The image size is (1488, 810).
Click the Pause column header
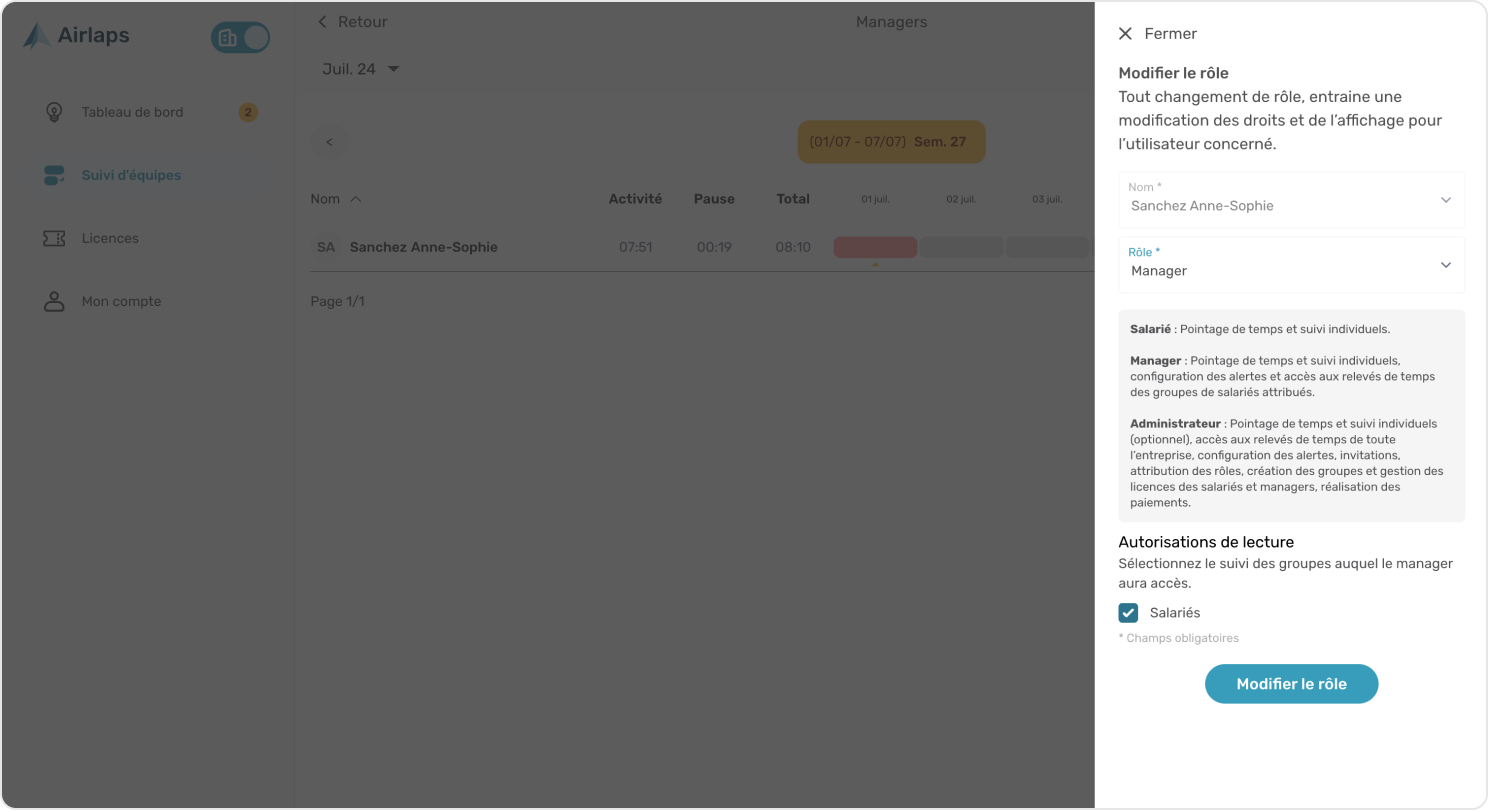pos(714,199)
